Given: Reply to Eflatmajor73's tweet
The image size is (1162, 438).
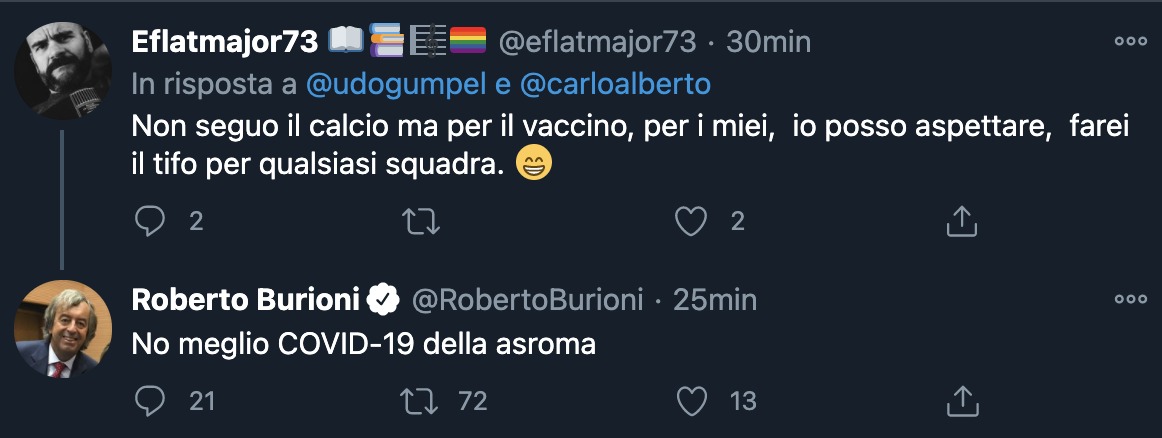Looking at the screenshot, I should 149,221.
